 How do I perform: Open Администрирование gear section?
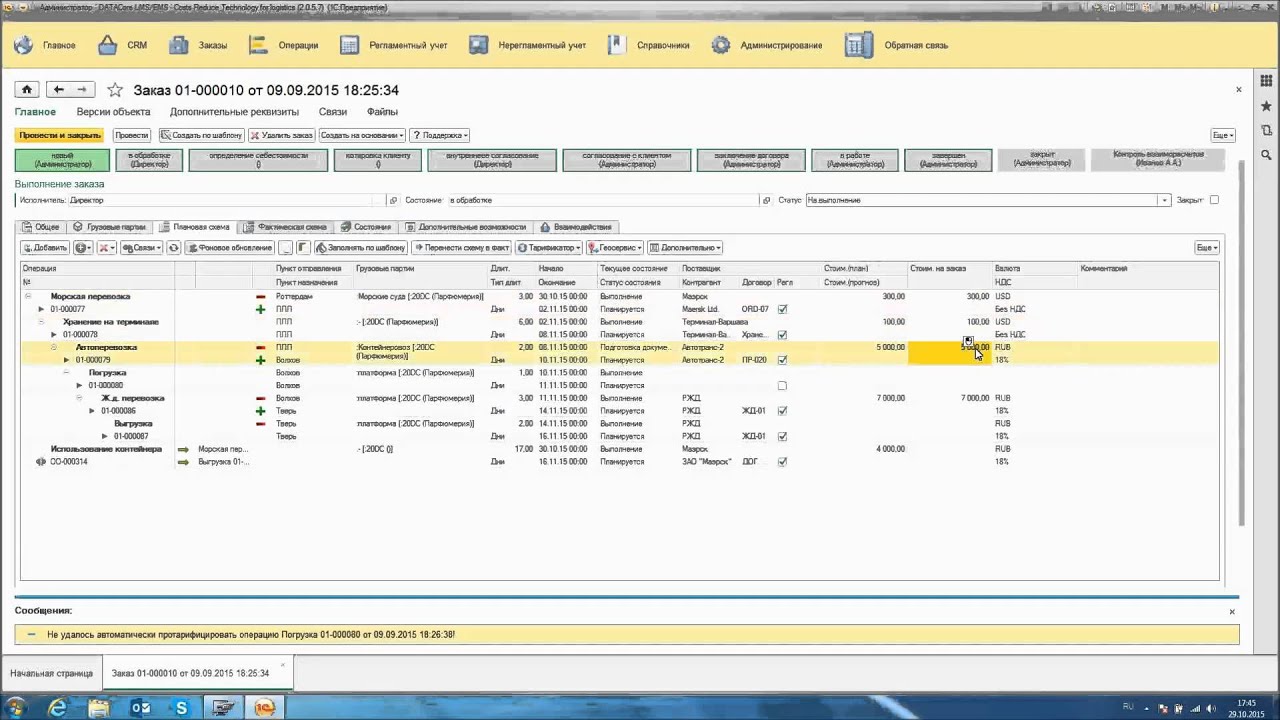(x=721, y=45)
